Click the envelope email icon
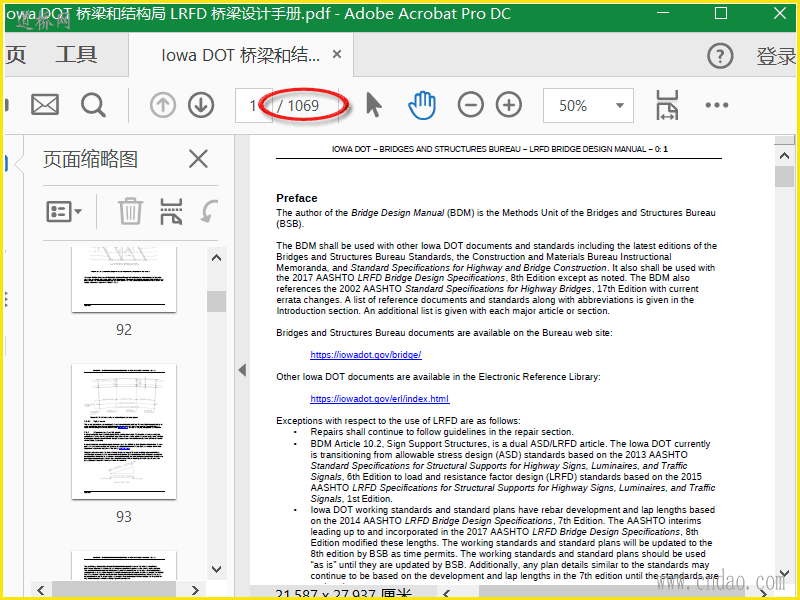 45,105
